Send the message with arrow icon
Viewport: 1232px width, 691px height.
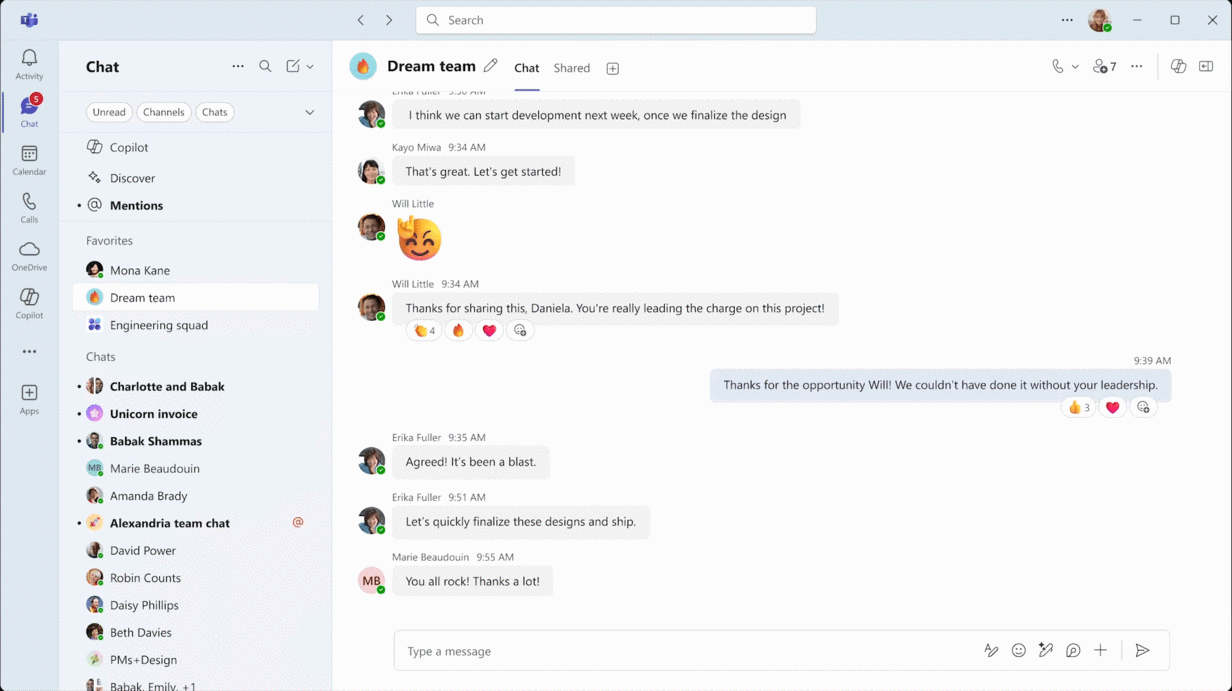[x=1142, y=651]
